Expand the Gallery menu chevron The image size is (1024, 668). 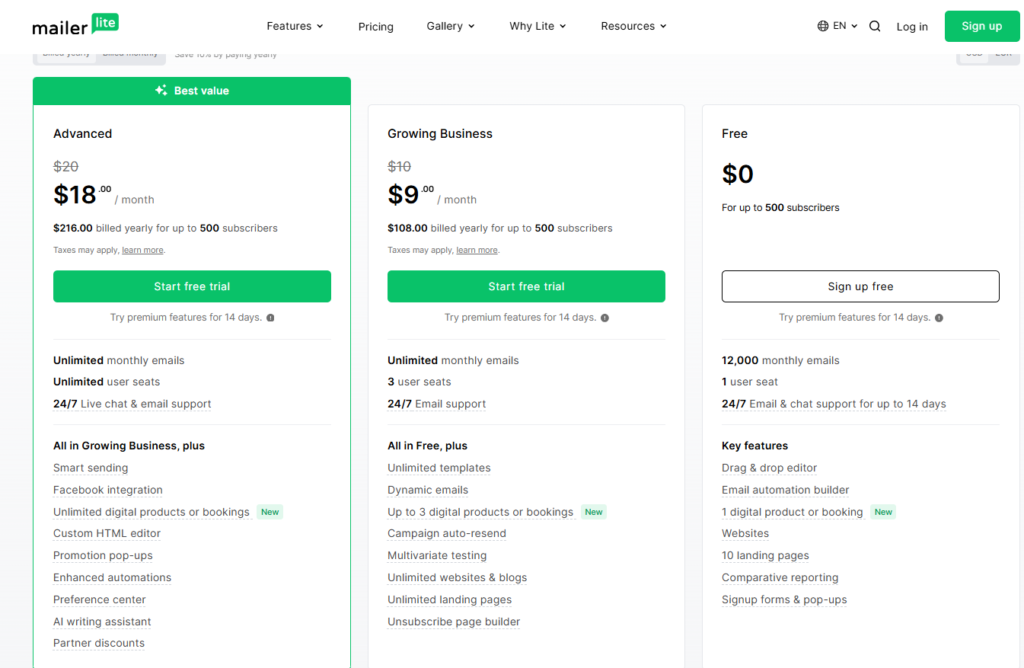click(473, 26)
